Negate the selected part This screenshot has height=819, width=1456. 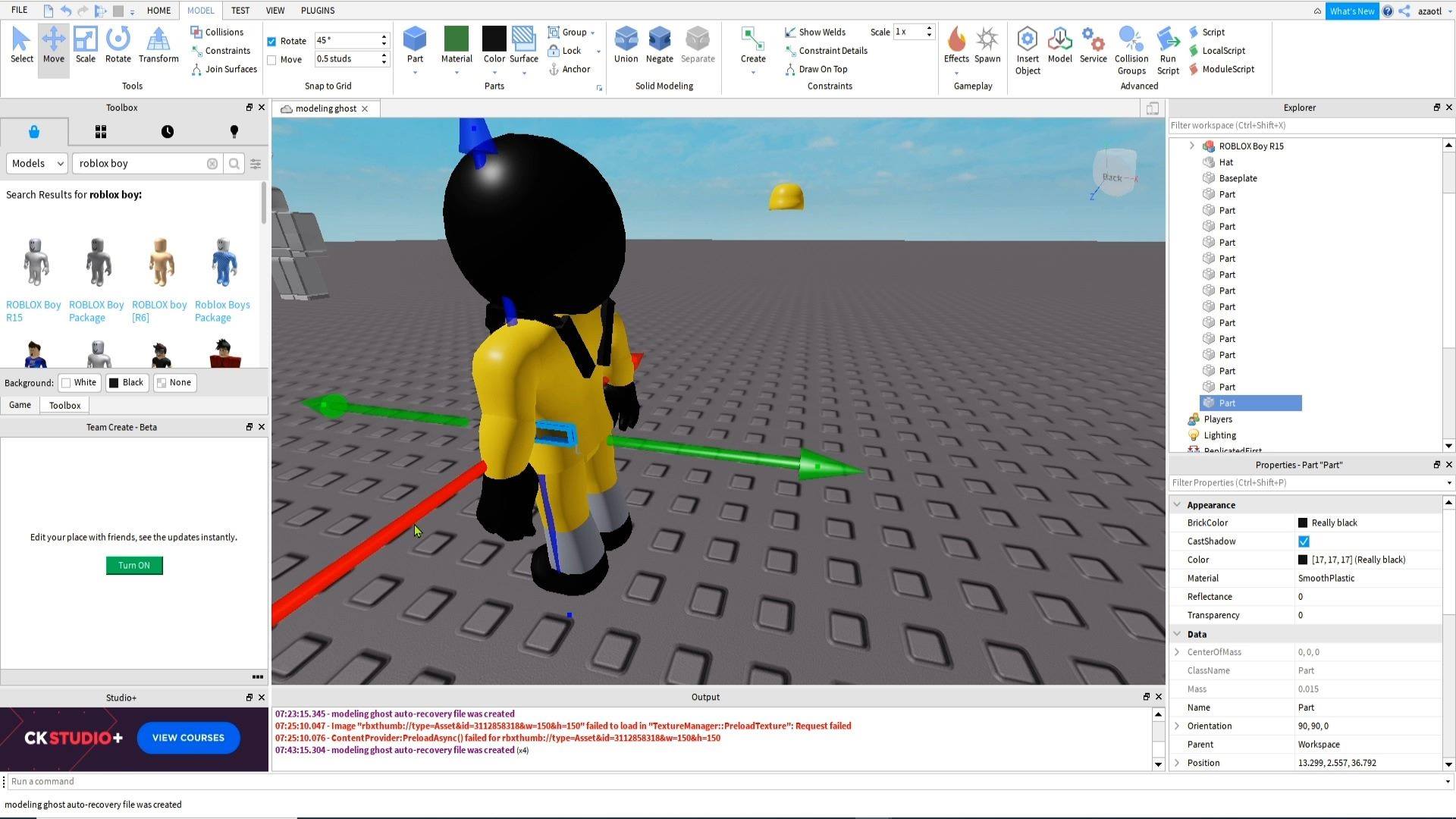click(659, 45)
